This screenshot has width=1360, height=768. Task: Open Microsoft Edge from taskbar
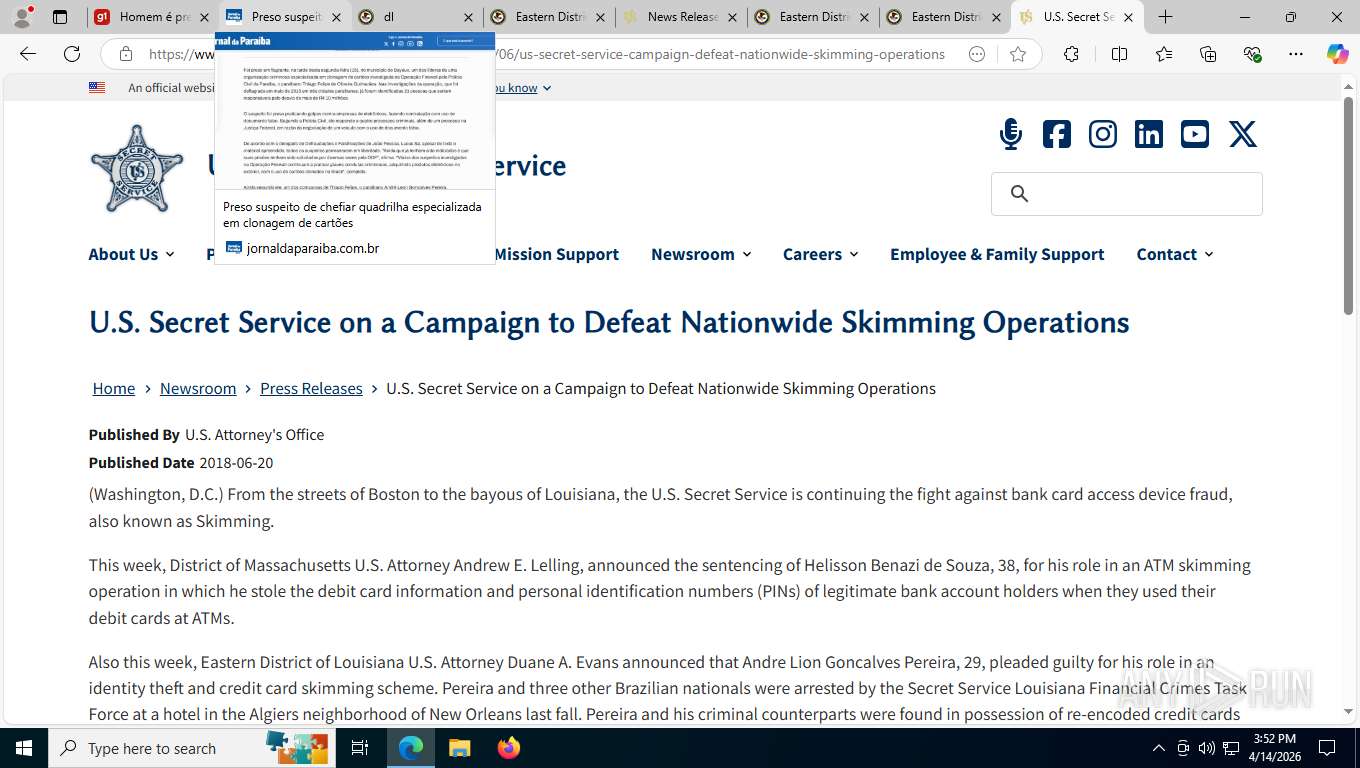pos(411,748)
